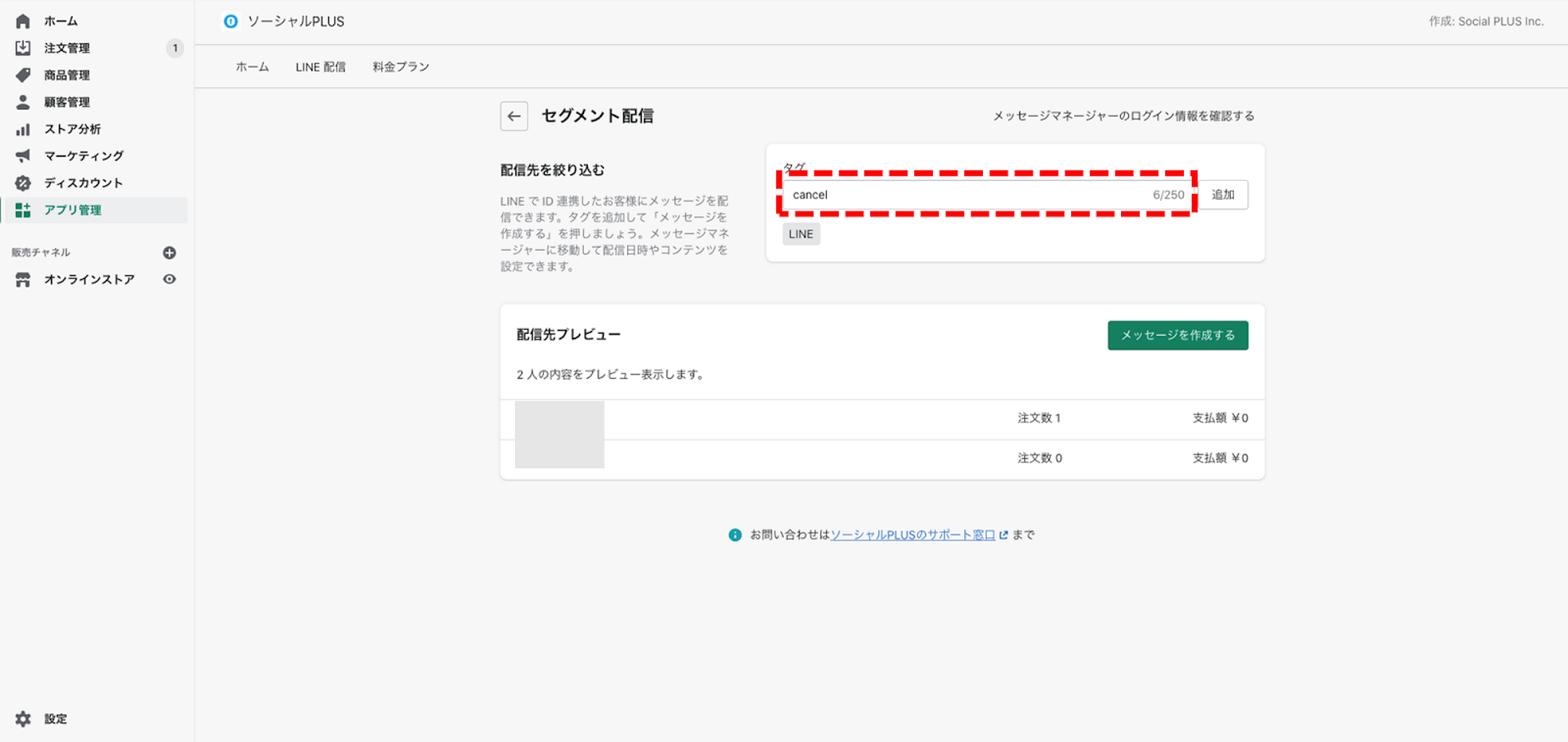Open settings gear icon at bottom left
Image resolution: width=1568 pixels, height=742 pixels.
(x=23, y=718)
